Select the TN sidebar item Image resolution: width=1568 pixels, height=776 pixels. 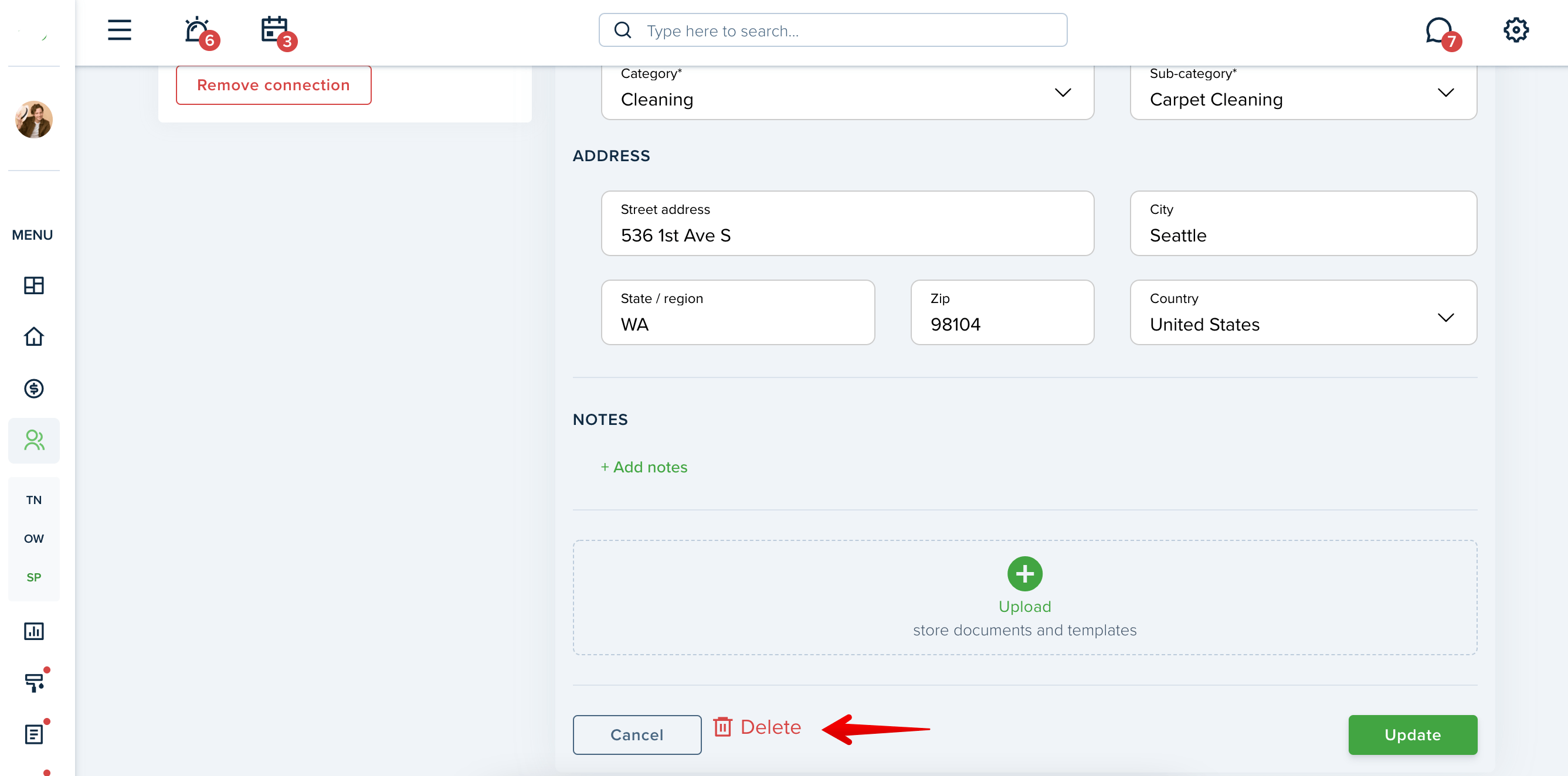34,500
